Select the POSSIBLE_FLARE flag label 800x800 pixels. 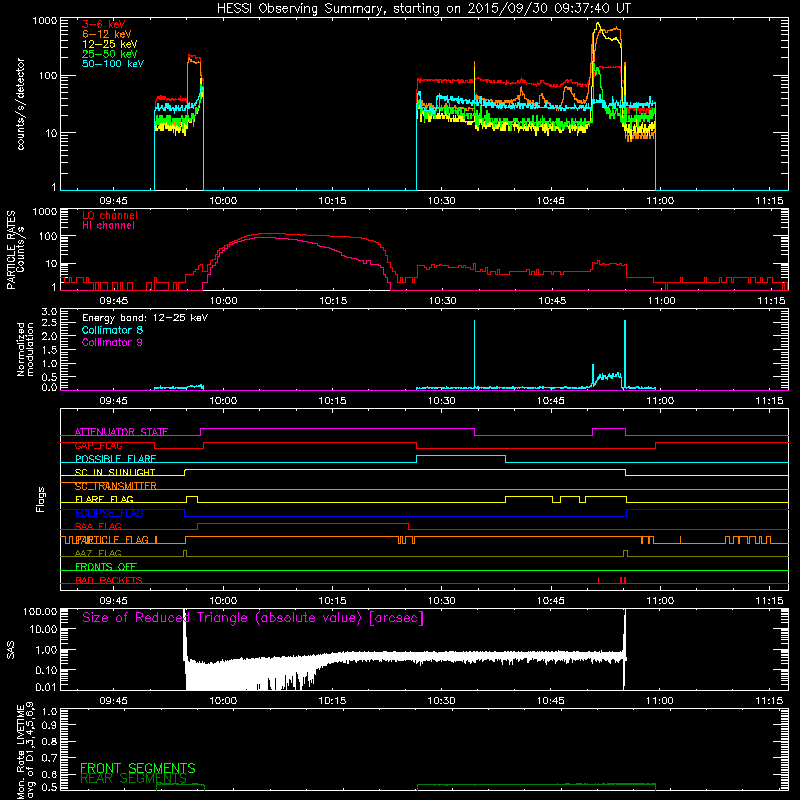(x=115, y=459)
